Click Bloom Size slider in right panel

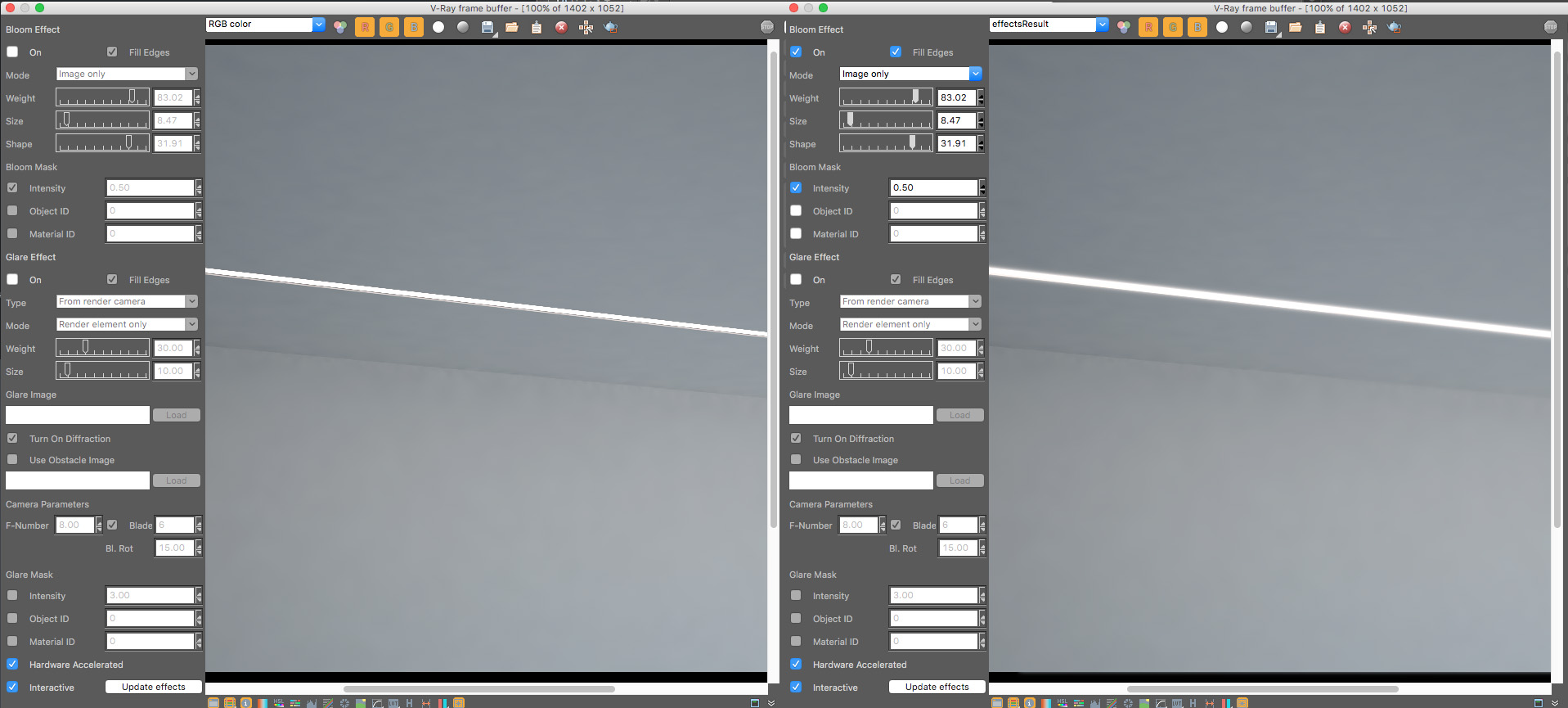pyautogui.click(x=886, y=120)
